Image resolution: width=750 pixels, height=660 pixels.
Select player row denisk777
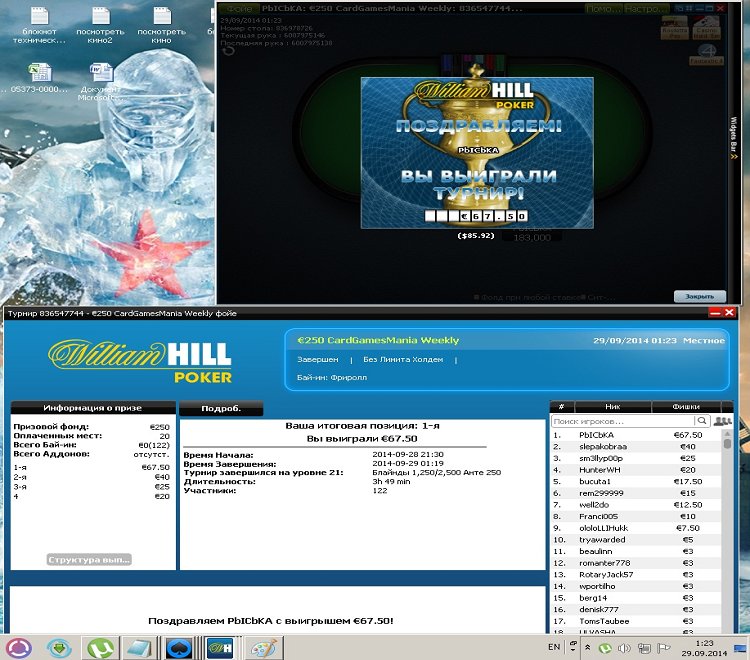(x=635, y=610)
